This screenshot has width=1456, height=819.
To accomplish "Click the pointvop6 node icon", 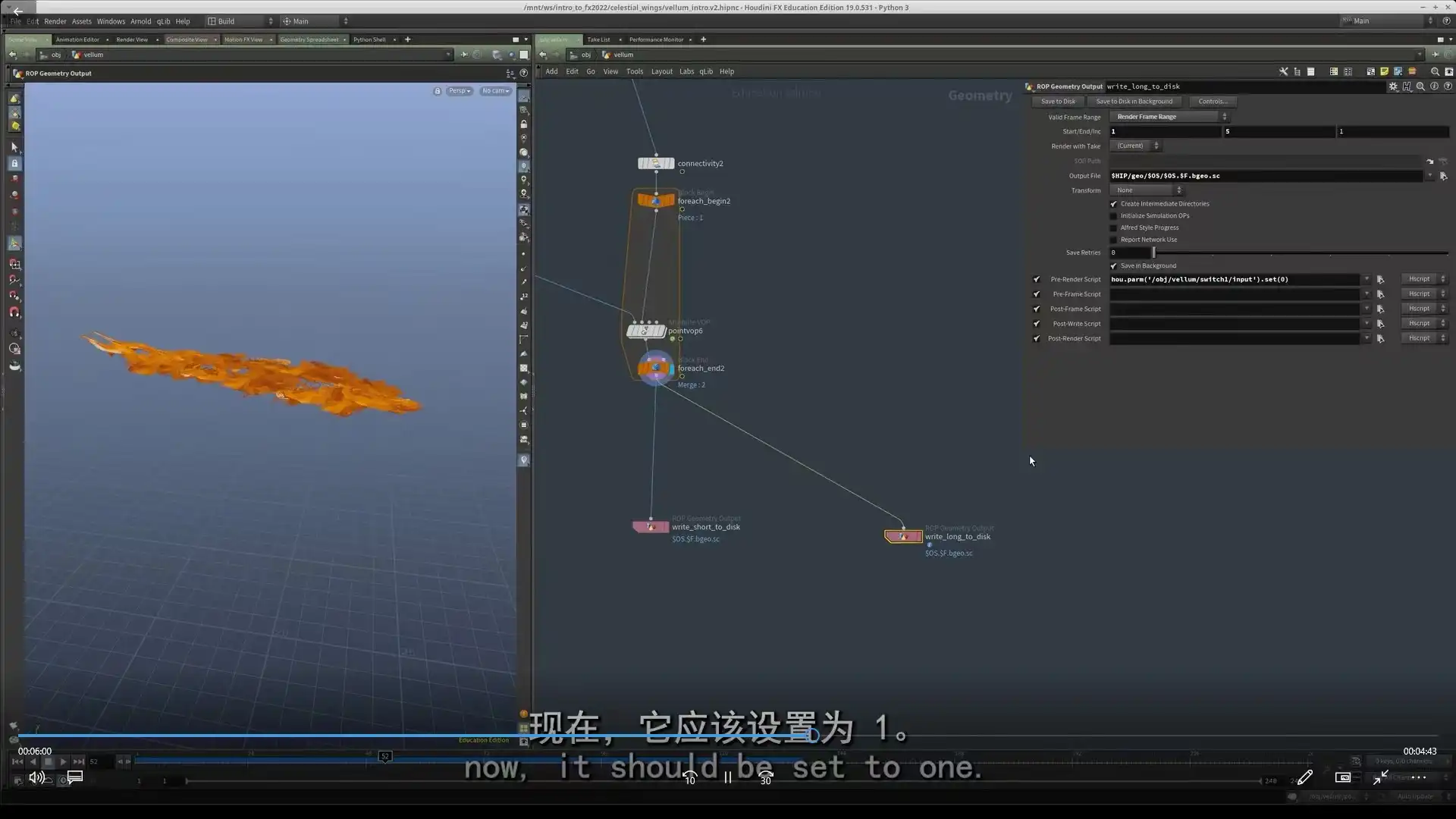I will click(646, 331).
